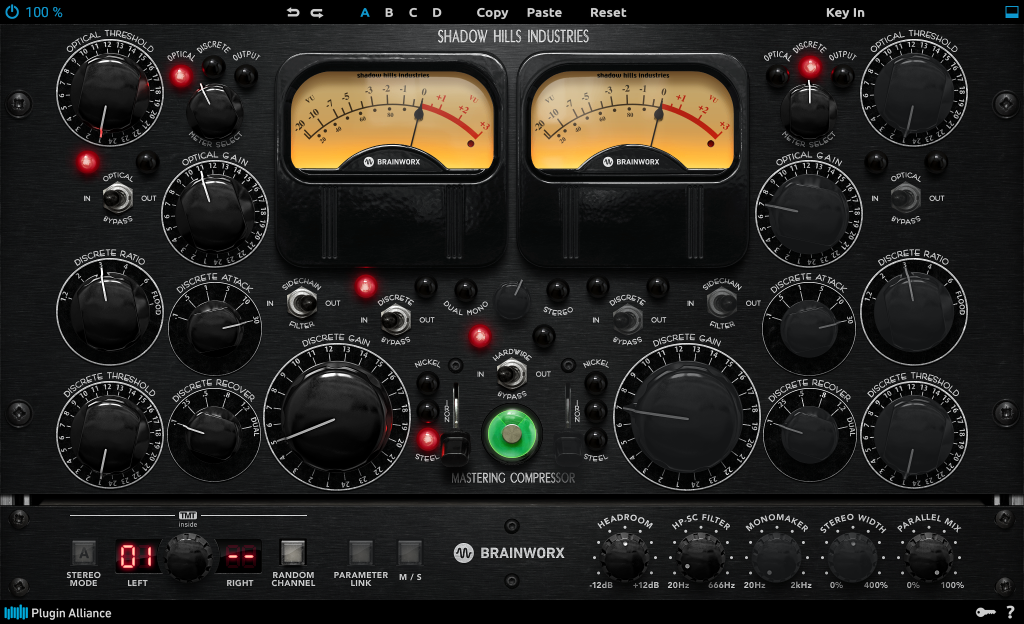This screenshot has width=1024, height=624.
Task: Click the HP-SC Filter knob
Action: coord(701,557)
